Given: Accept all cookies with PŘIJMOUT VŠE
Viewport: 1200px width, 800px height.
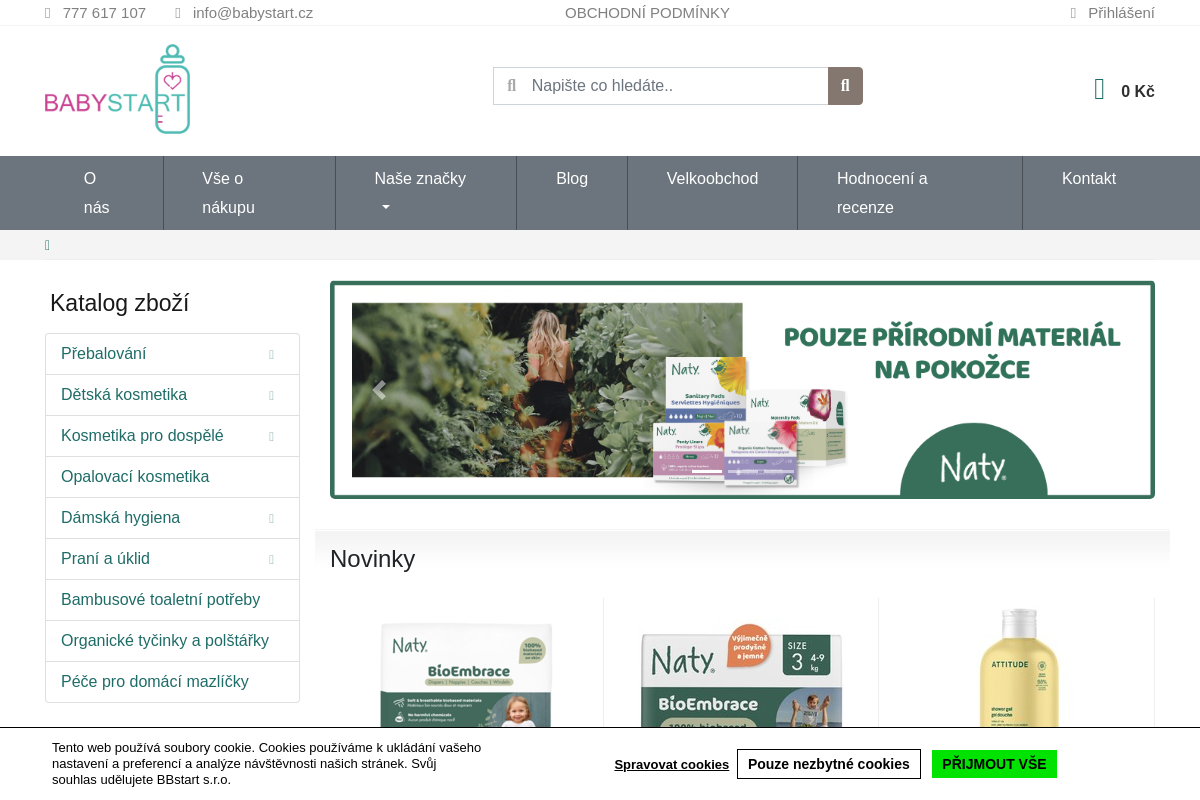Looking at the screenshot, I should pos(994,763).
